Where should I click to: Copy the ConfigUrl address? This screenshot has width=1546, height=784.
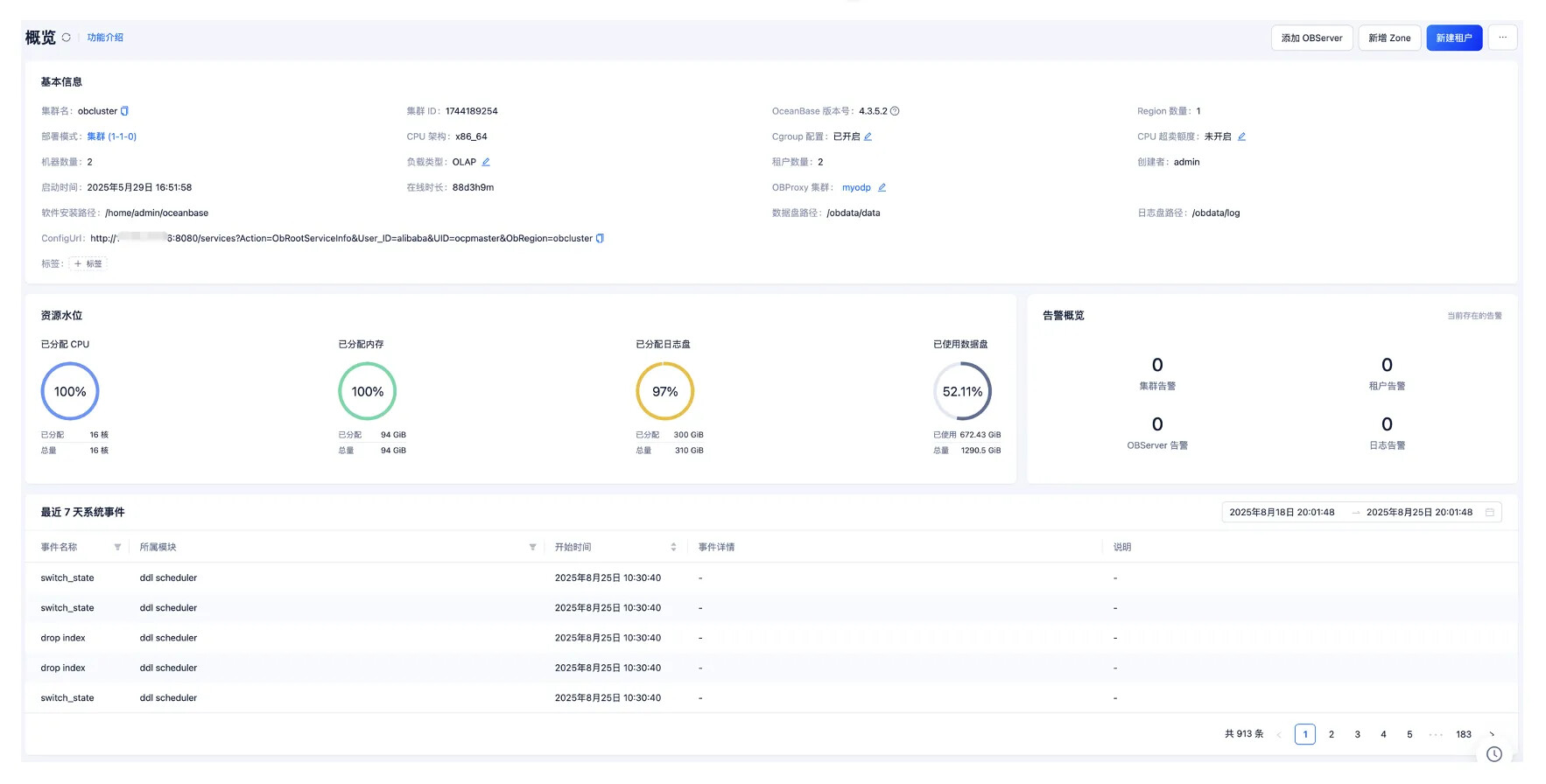tap(600, 238)
